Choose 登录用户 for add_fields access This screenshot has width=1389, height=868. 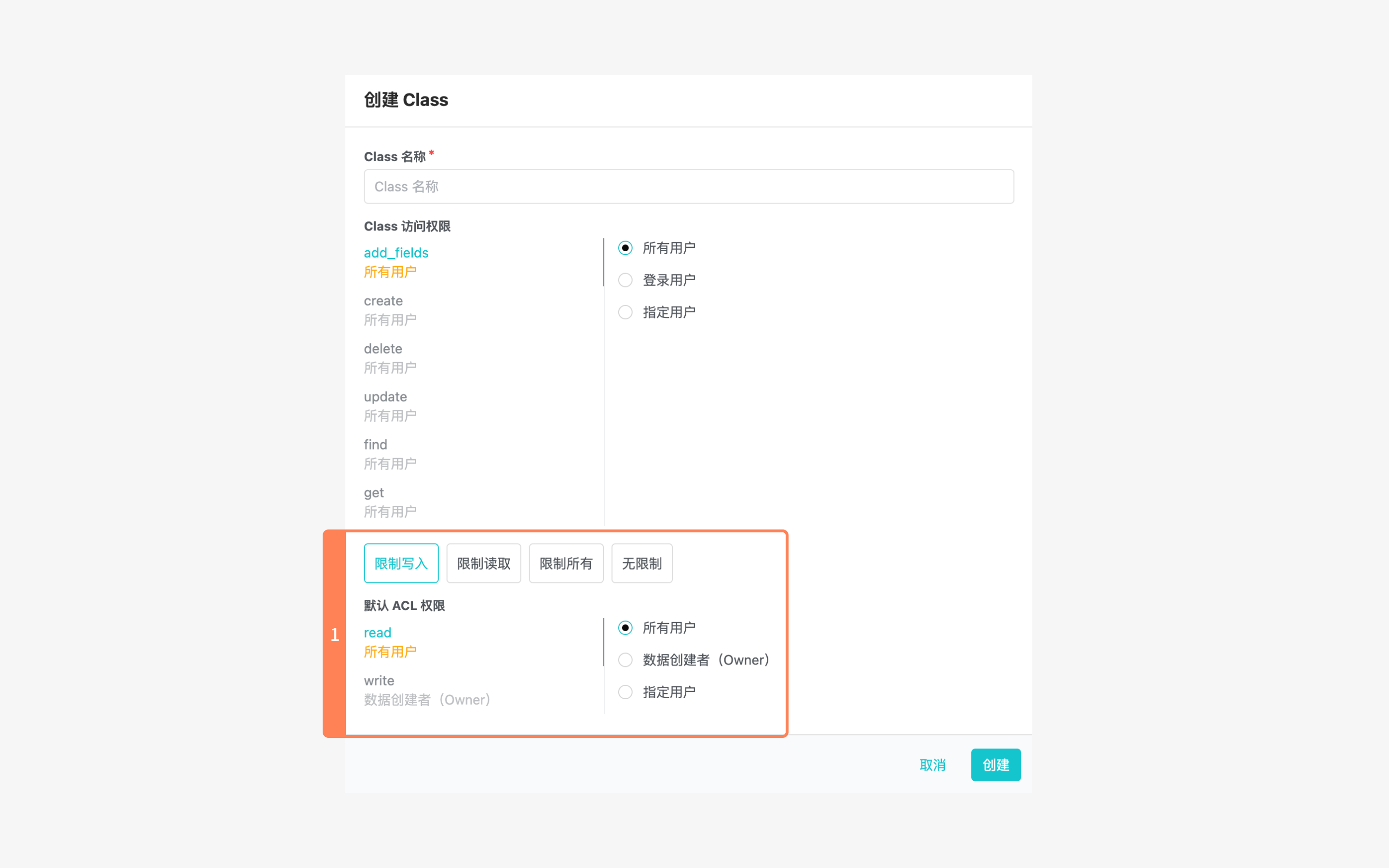625,280
